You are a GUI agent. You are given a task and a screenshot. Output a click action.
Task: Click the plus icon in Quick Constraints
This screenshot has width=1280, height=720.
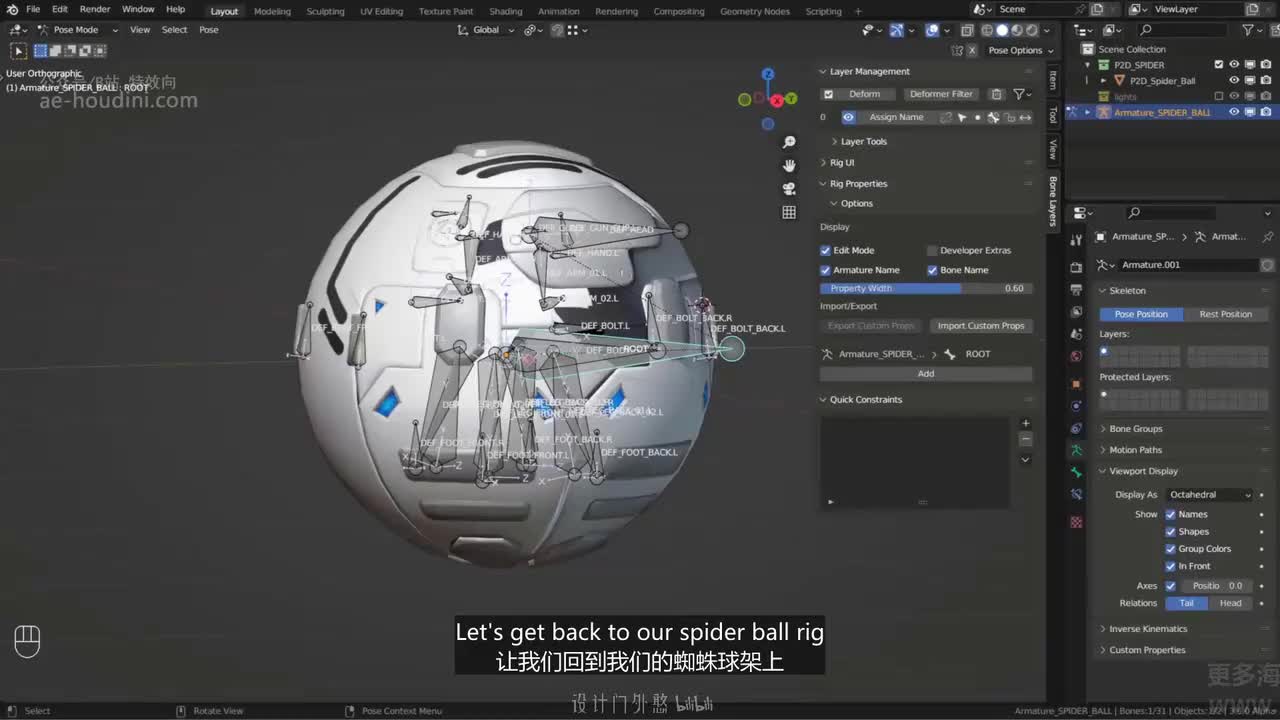click(1025, 423)
